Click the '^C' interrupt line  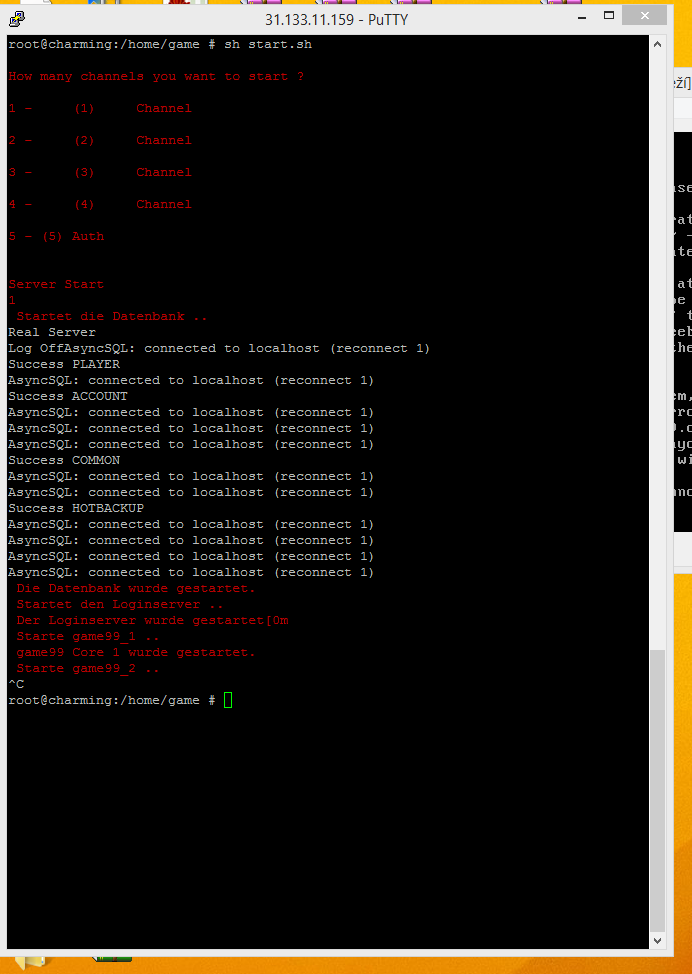[x=16, y=684]
